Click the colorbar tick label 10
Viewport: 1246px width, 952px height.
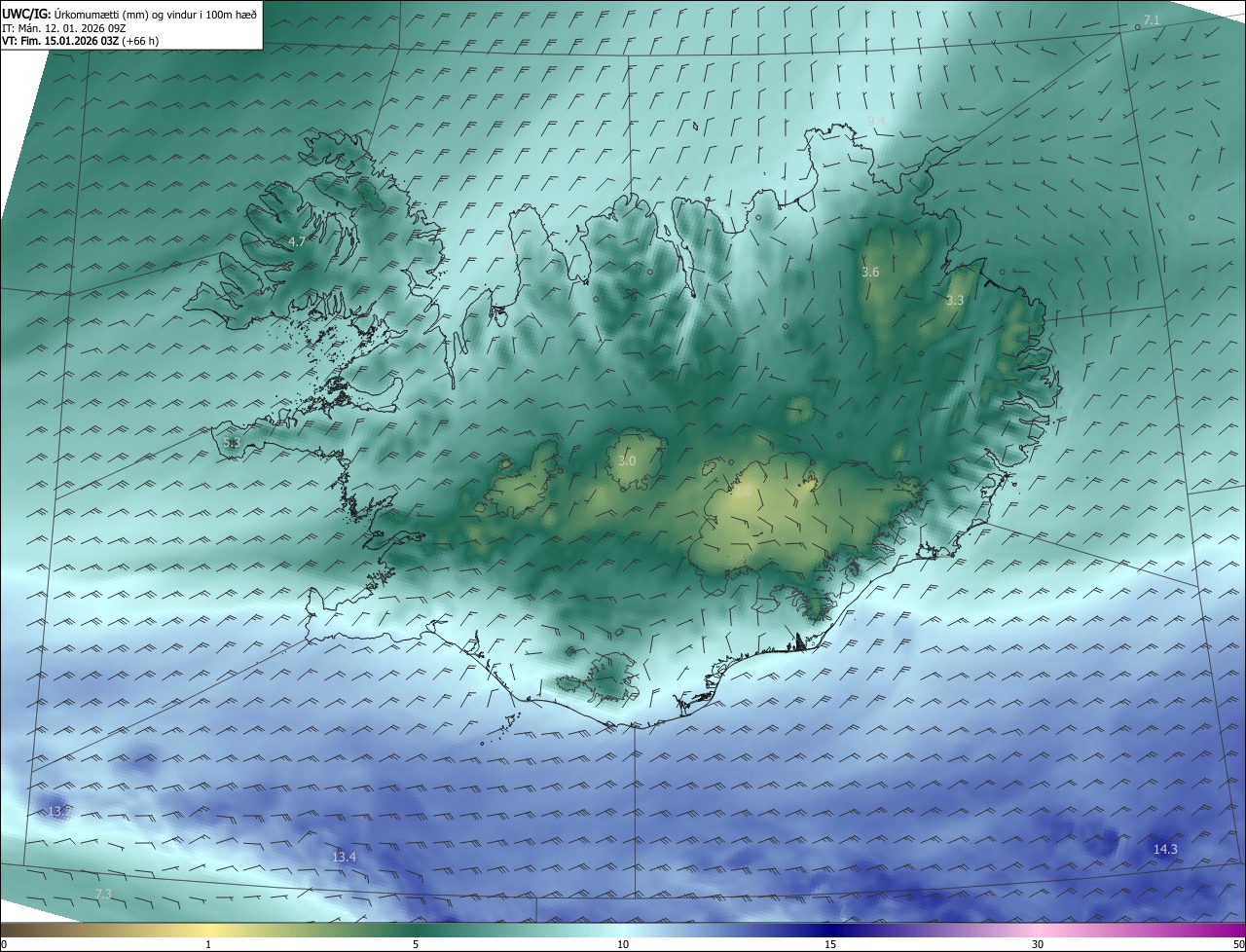623,944
